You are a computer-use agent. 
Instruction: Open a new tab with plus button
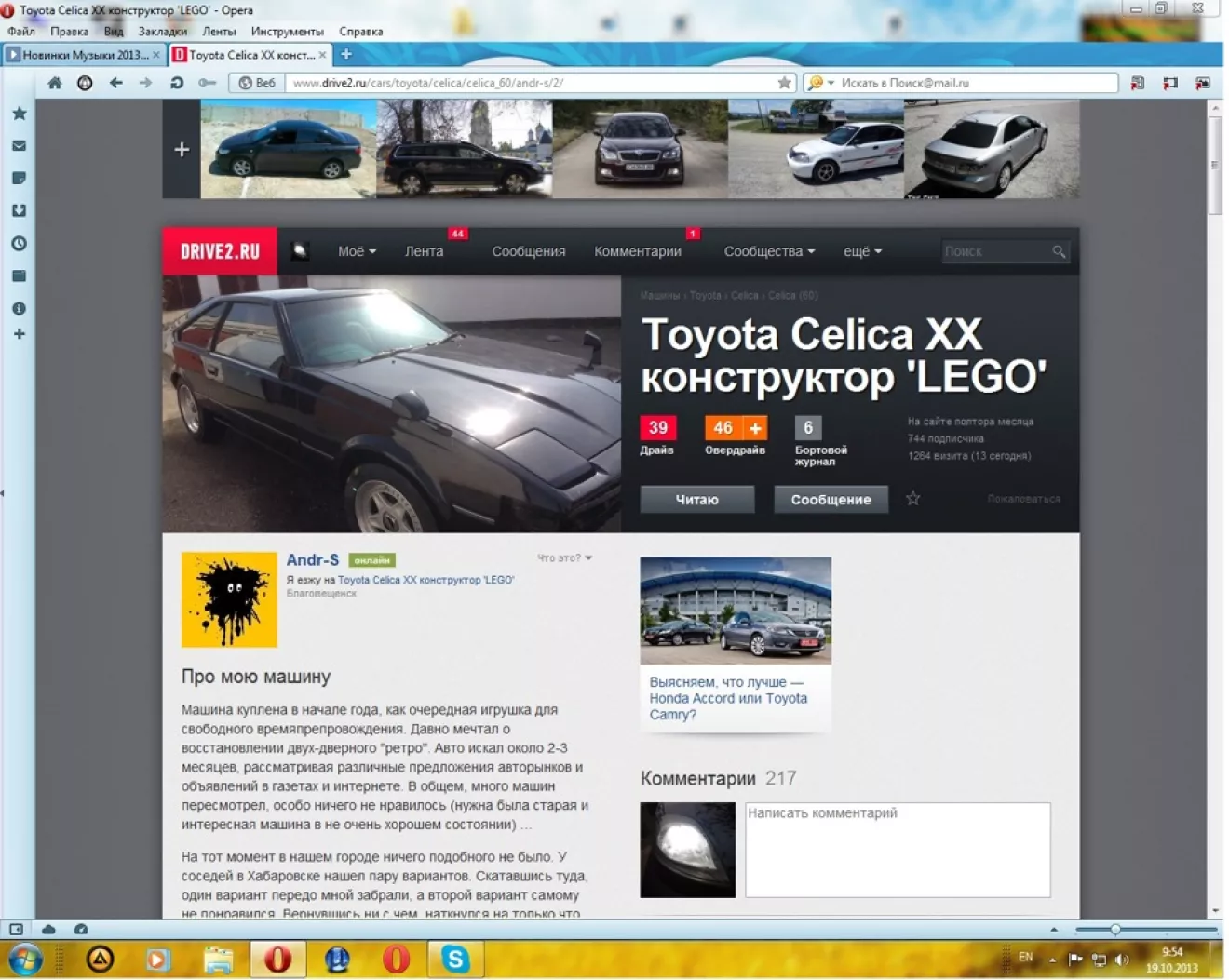click(346, 55)
